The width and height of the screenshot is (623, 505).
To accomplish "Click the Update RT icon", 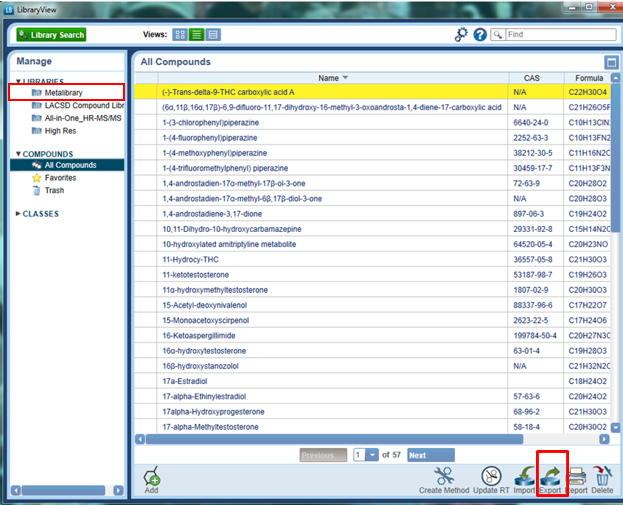I will tap(491, 476).
